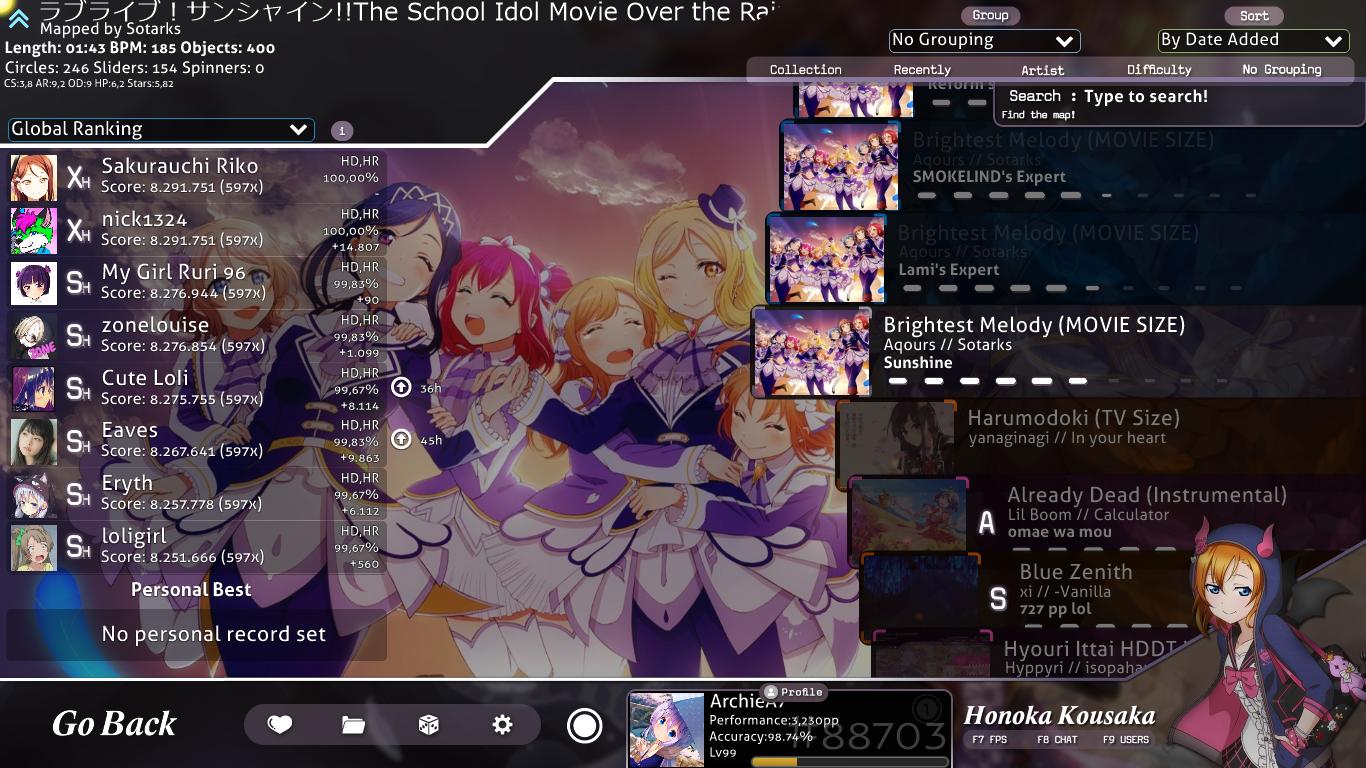Screen dimensions: 1366x768
Task: Click Sakurauchi Riko's avatar
Action: point(34,178)
